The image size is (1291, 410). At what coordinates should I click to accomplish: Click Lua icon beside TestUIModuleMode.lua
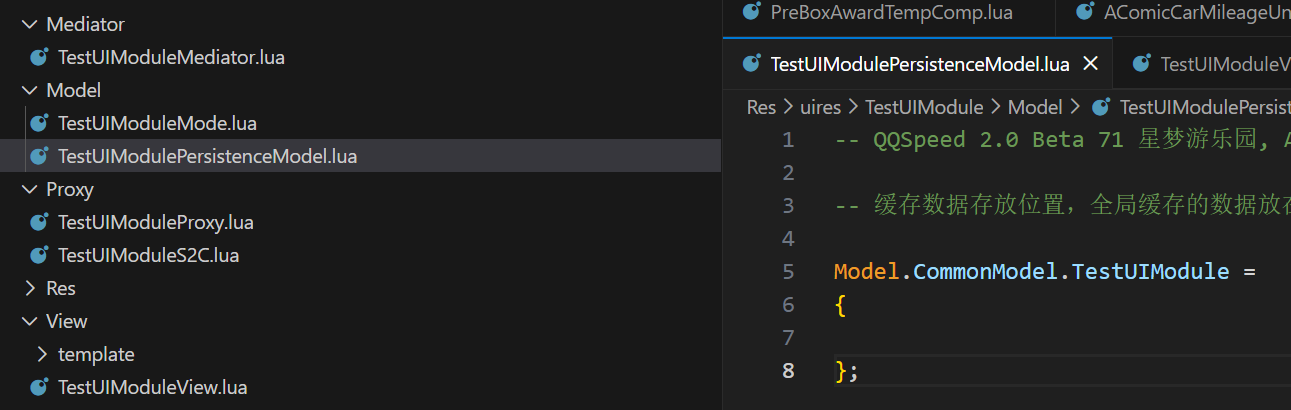(40, 124)
